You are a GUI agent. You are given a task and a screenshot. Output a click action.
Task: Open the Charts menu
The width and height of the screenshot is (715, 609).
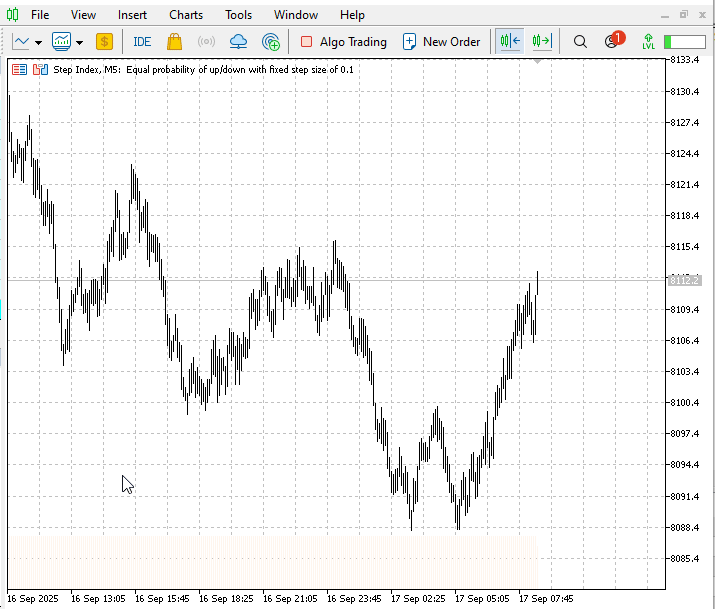(186, 15)
